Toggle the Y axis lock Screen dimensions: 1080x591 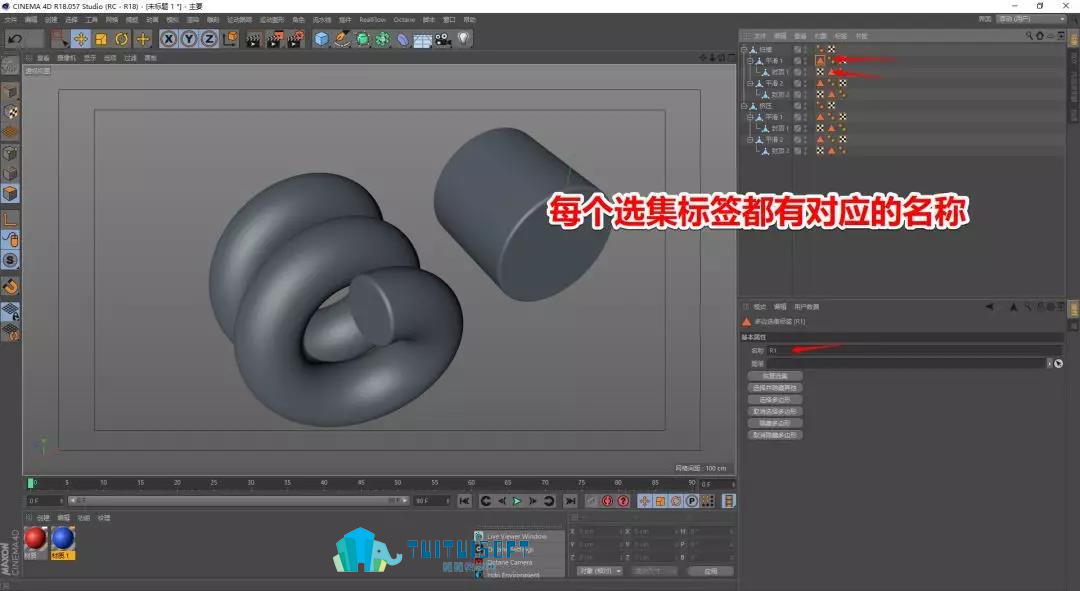point(189,39)
